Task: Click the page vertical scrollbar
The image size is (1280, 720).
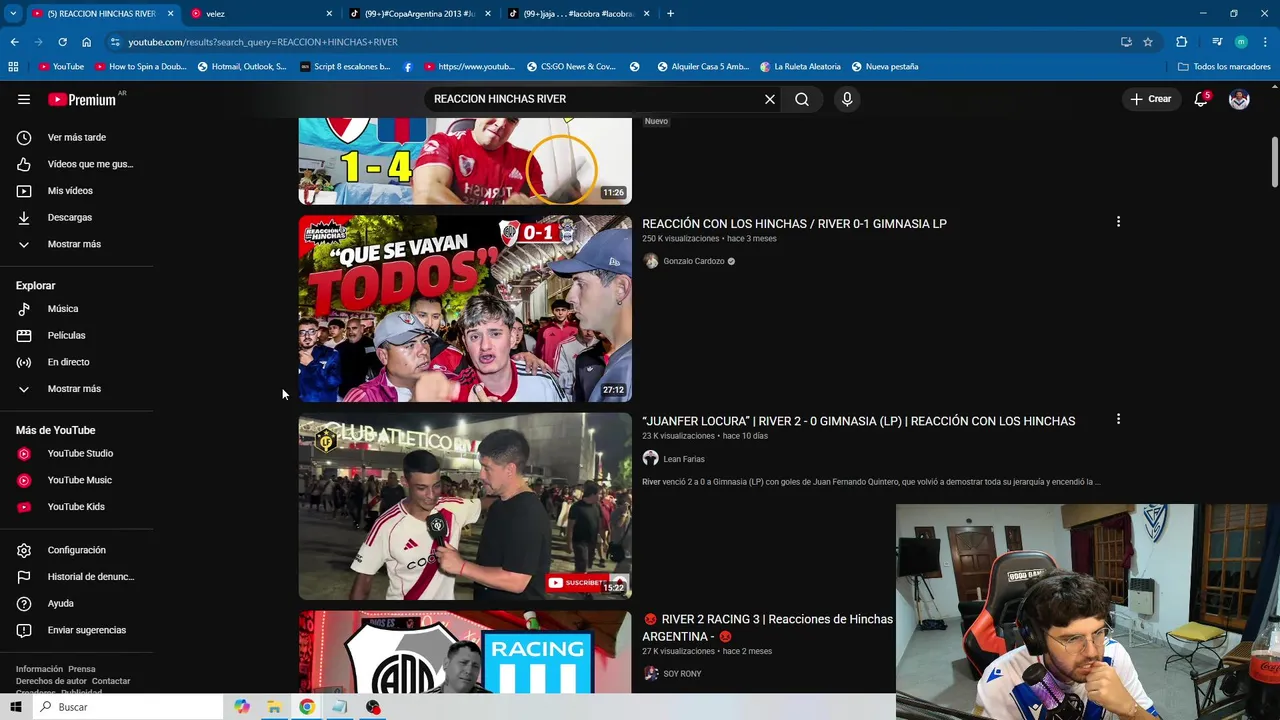Action: [x=1274, y=160]
